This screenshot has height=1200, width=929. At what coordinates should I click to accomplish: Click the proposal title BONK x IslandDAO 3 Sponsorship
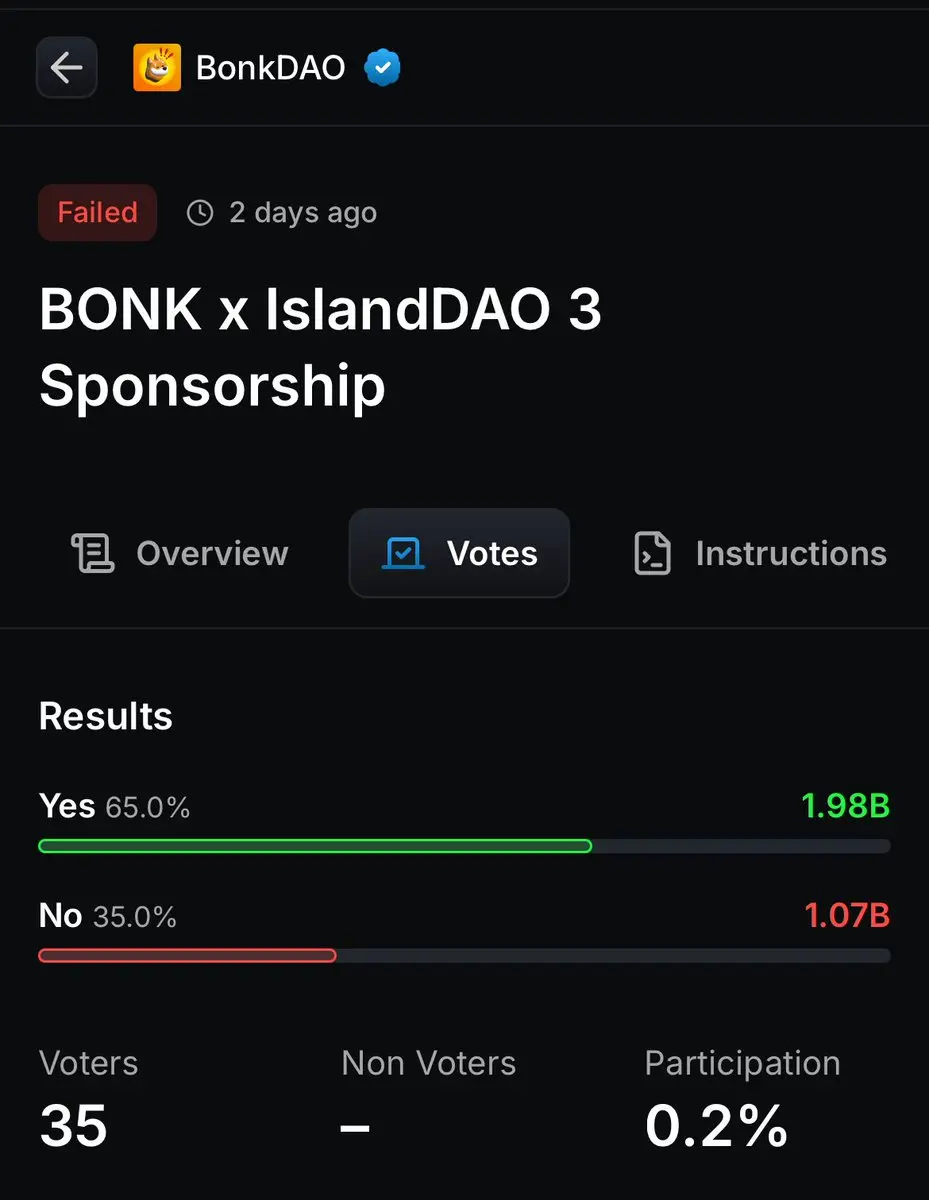[x=320, y=347]
